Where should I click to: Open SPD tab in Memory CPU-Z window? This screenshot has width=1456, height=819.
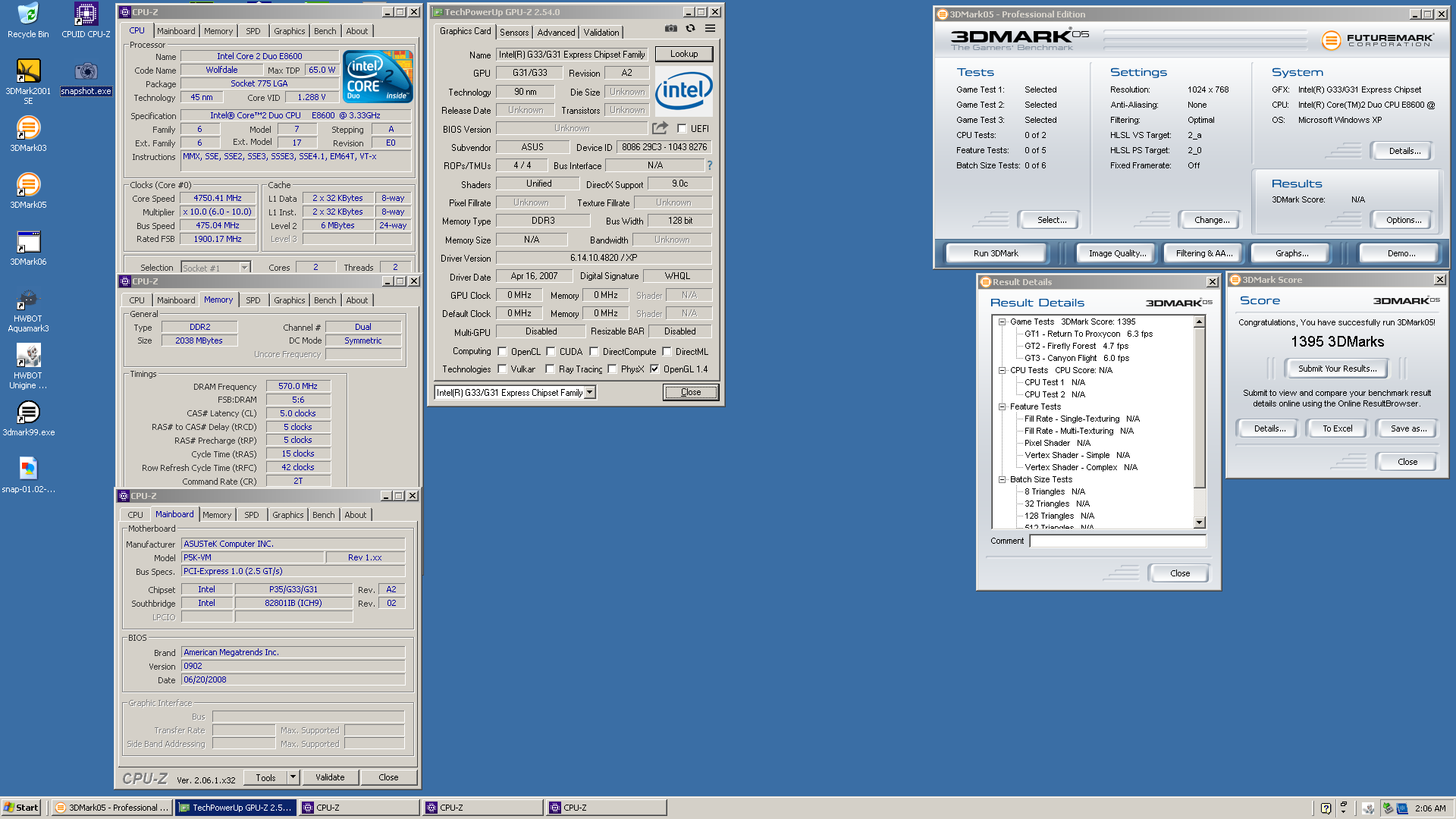pyautogui.click(x=253, y=300)
